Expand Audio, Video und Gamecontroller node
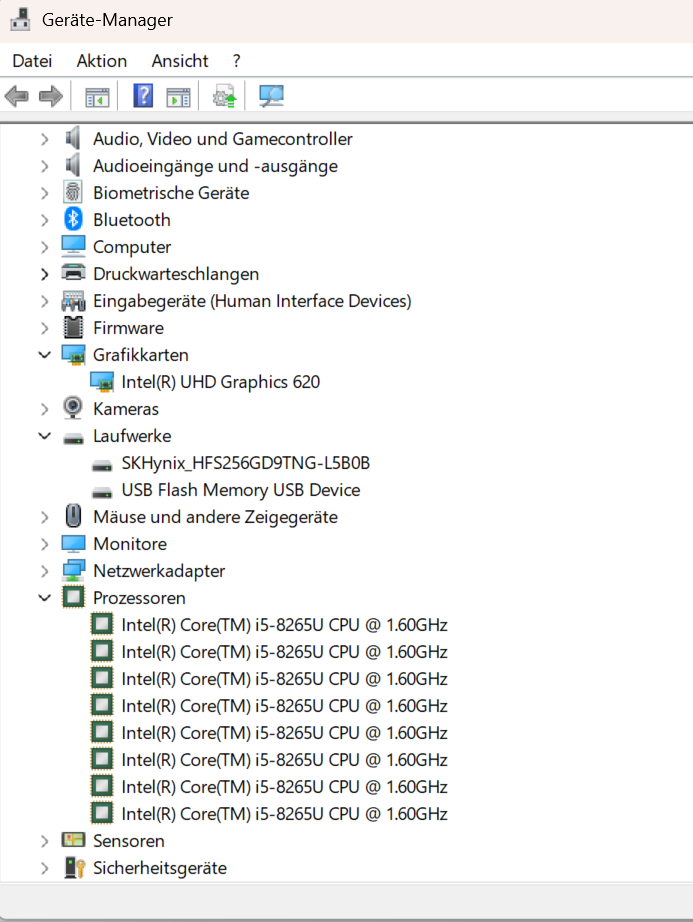The height and width of the screenshot is (922, 693). click(x=45, y=139)
